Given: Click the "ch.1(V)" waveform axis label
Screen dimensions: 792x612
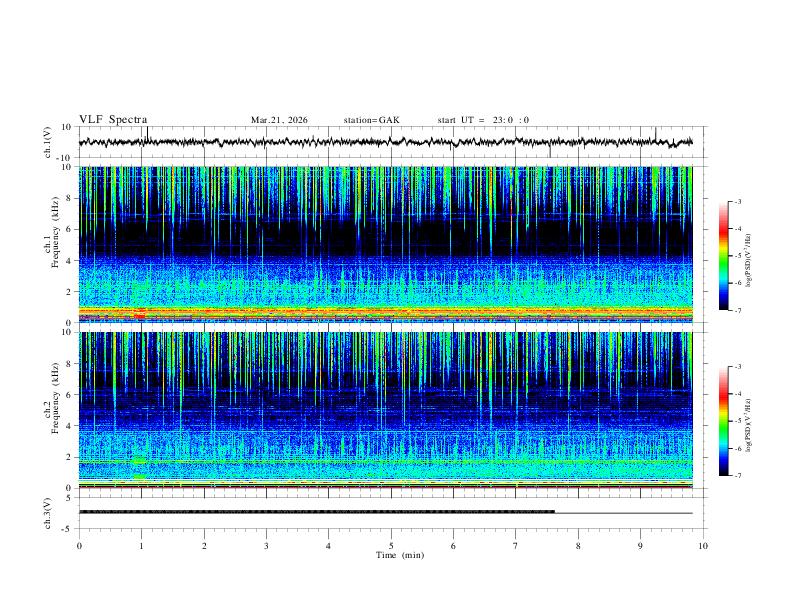Looking at the screenshot, I should coord(48,142).
